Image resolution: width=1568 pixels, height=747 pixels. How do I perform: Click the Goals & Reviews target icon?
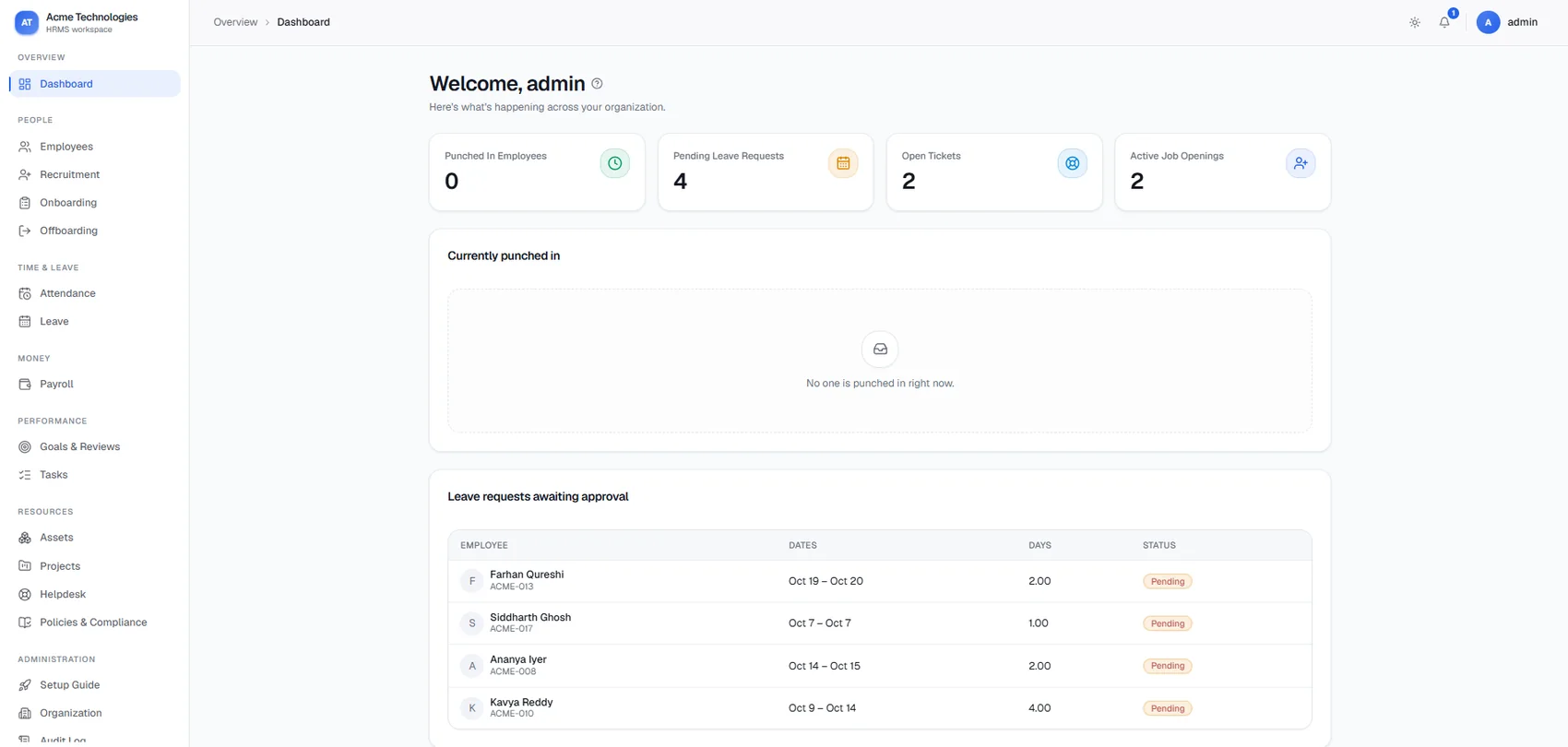pos(25,447)
